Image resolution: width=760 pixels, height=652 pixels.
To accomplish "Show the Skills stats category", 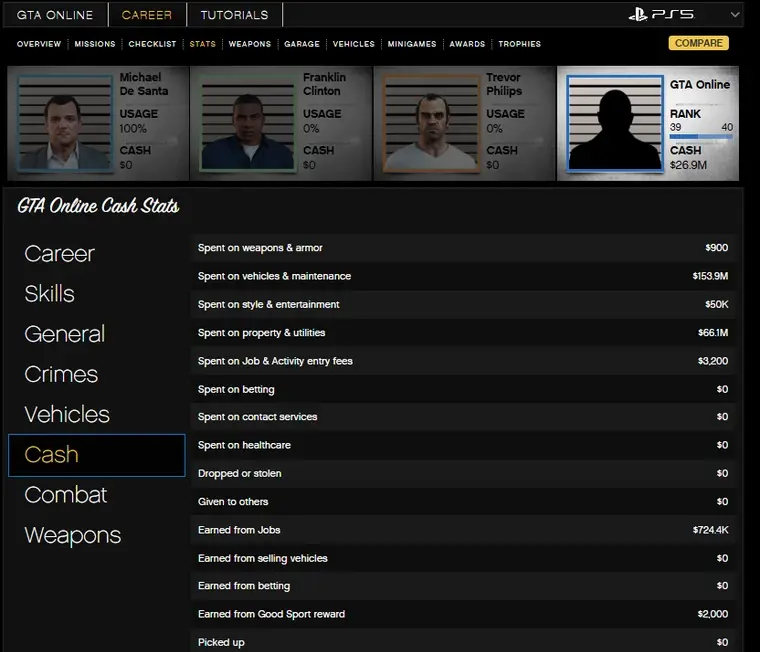I will click(49, 294).
